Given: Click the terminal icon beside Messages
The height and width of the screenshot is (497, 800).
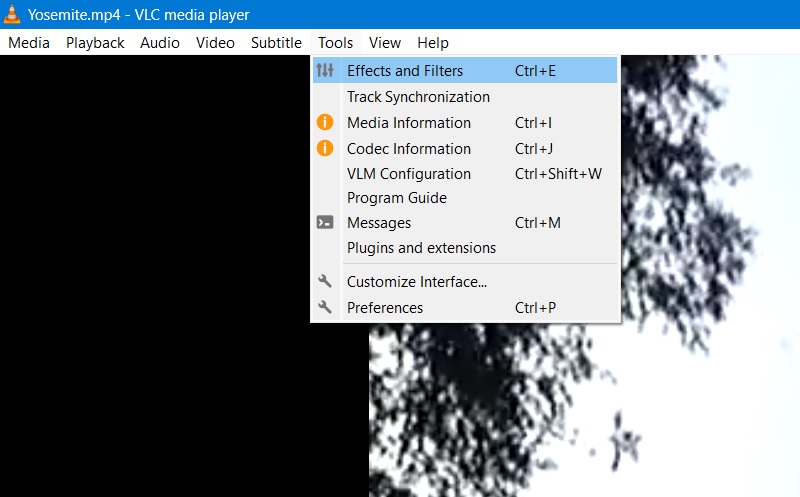Looking at the screenshot, I should 325,222.
